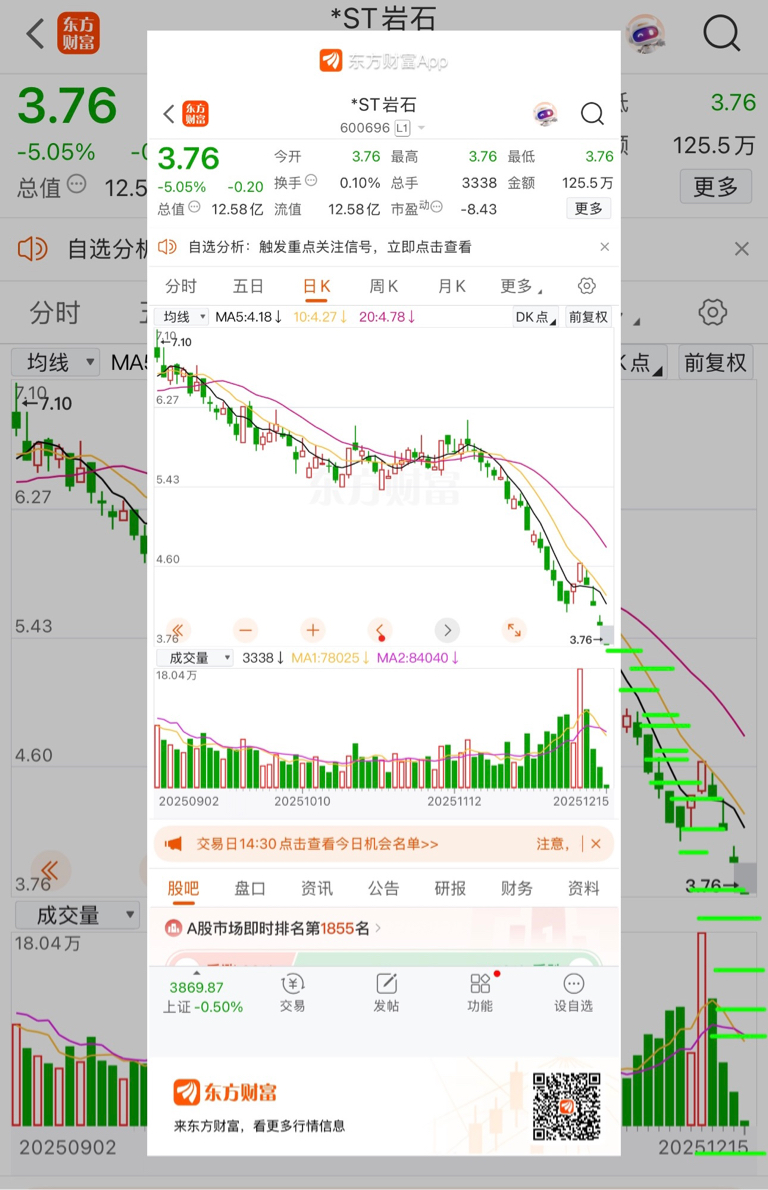Open background window's 均线 dropdown

pos(55,362)
